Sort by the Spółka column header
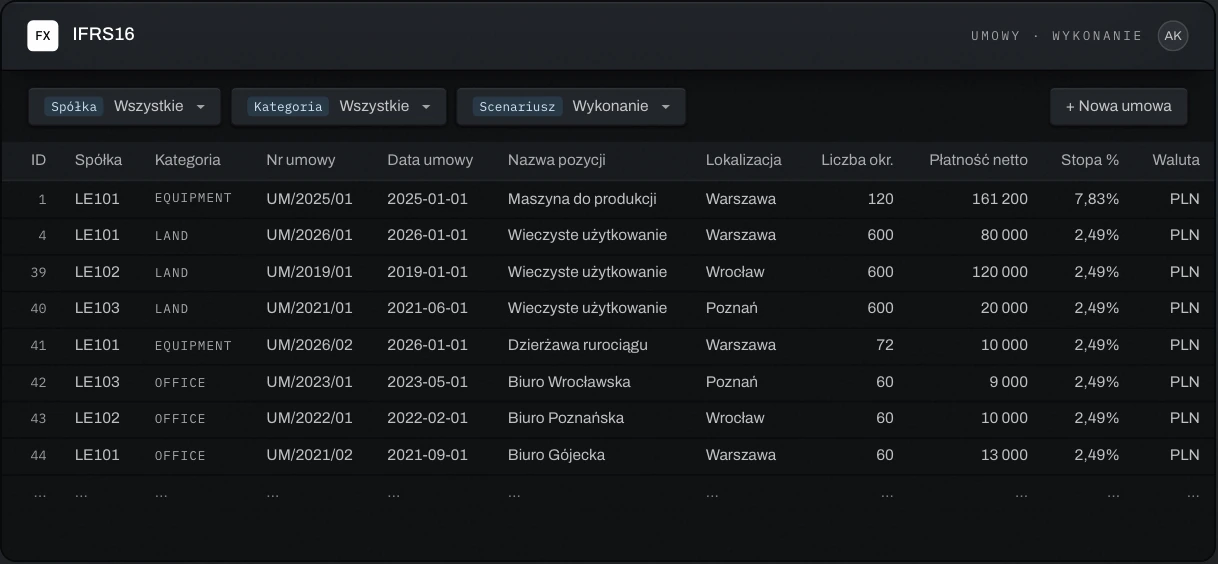The width and height of the screenshot is (1218, 564). tap(99, 160)
